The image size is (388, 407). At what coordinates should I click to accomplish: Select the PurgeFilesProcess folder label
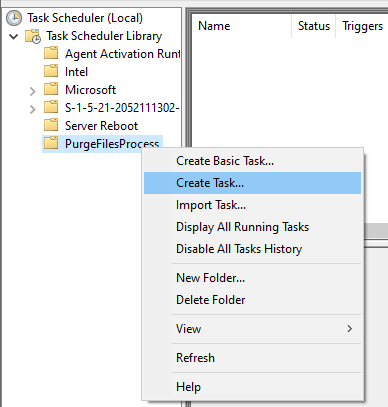click(x=112, y=144)
